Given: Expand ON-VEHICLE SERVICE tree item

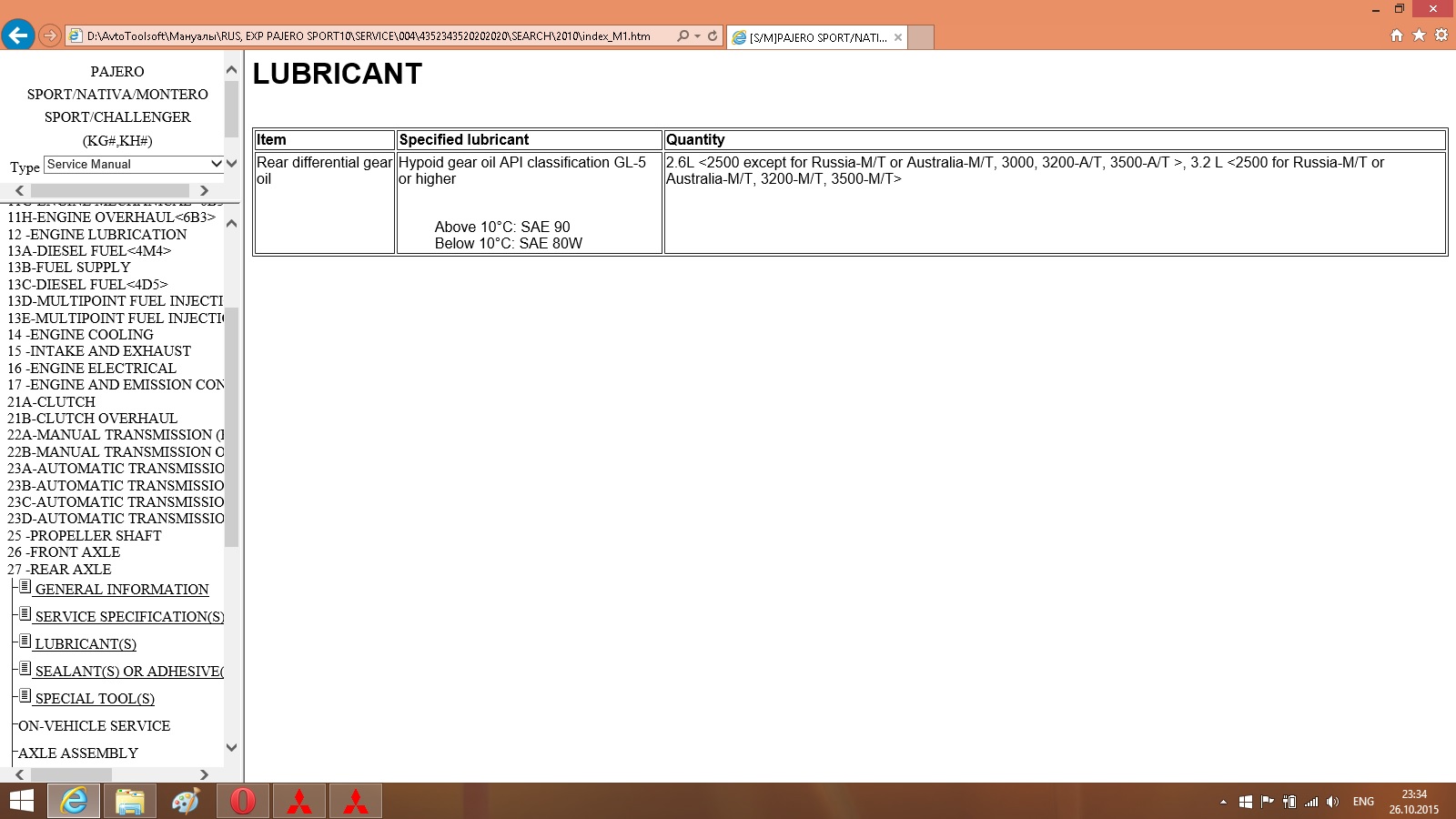Looking at the screenshot, I should 94,726.
